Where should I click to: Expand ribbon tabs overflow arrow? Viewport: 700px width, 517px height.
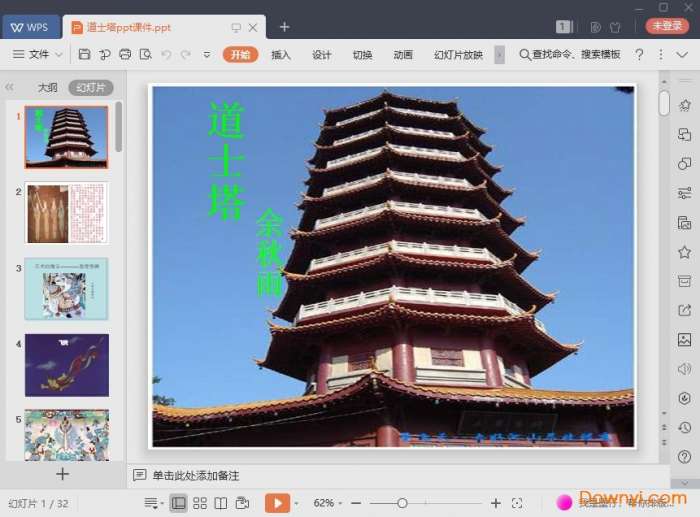click(500, 54)
